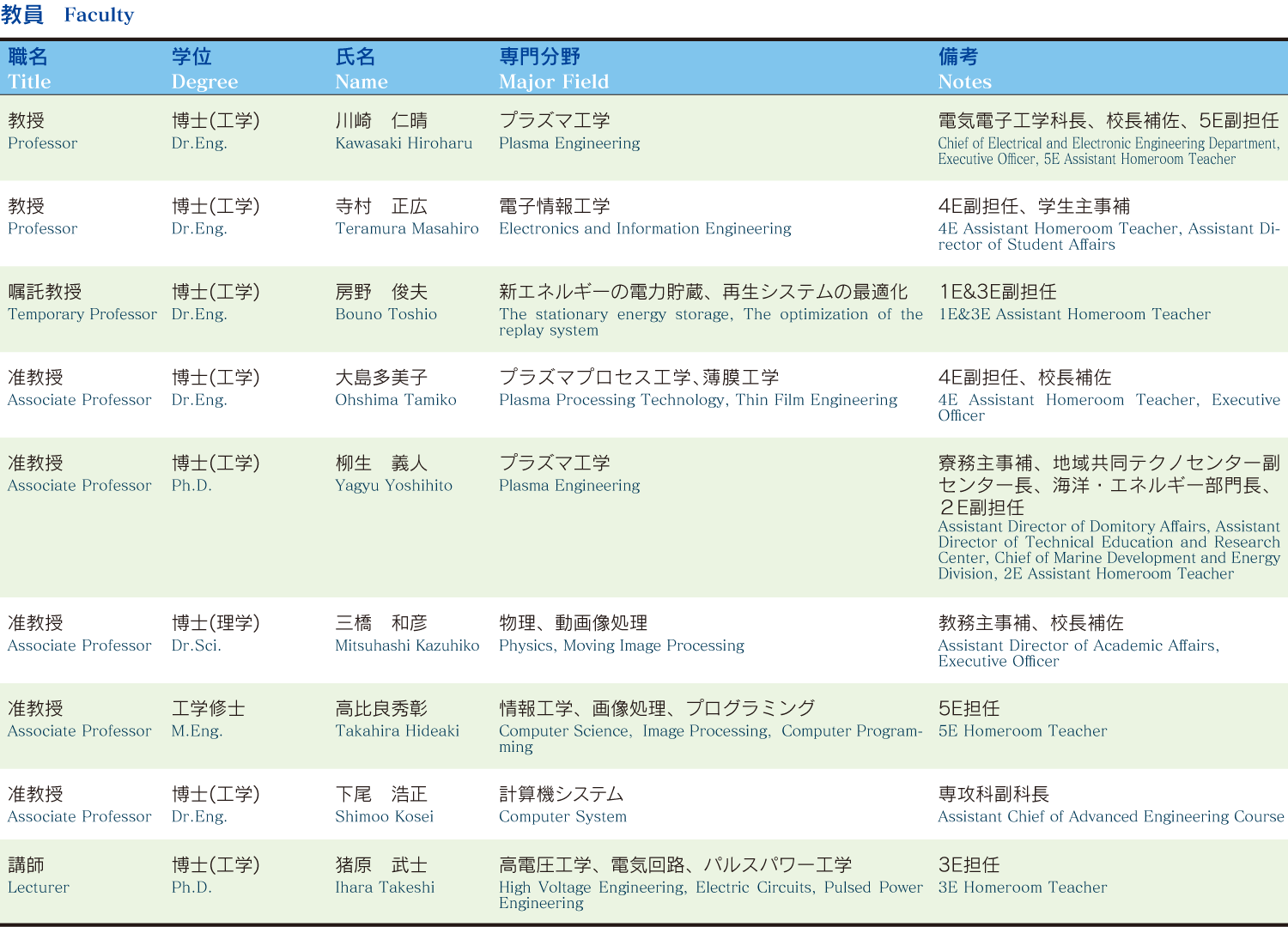Screen dimensions: 1288x927
Task: Click '3E Homeroom Teacher' note
Action: [1023, 888]
